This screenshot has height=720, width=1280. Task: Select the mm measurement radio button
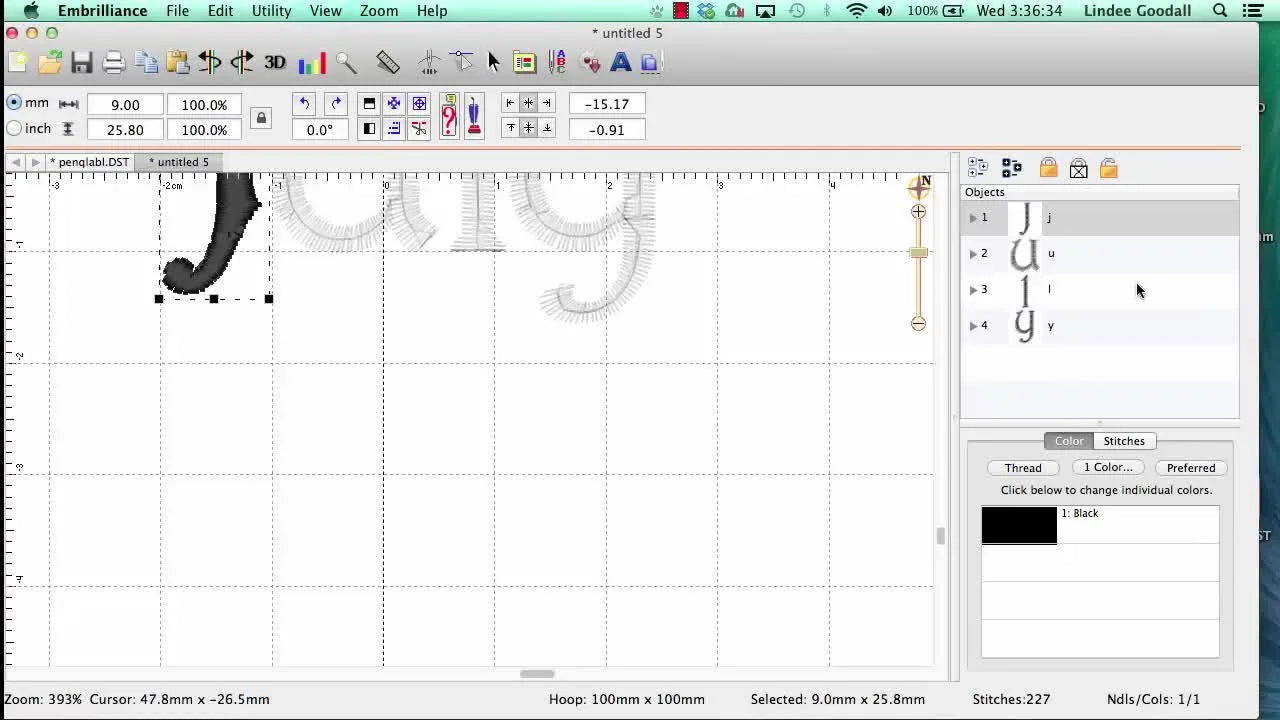(x=15, y=102)
